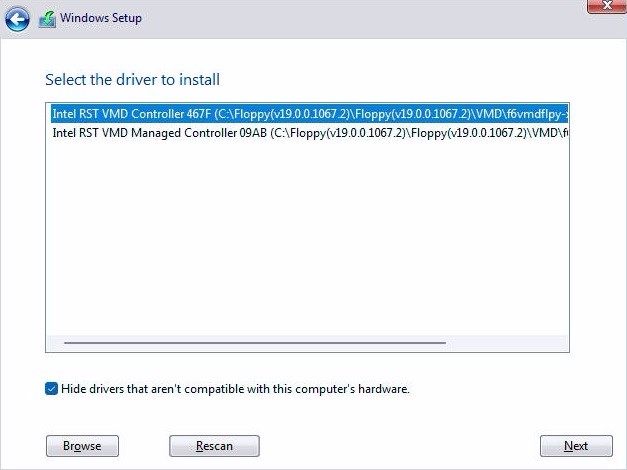627x470 pixels.
Task: Click the blue back arrow button
Action: coord(16,18)
